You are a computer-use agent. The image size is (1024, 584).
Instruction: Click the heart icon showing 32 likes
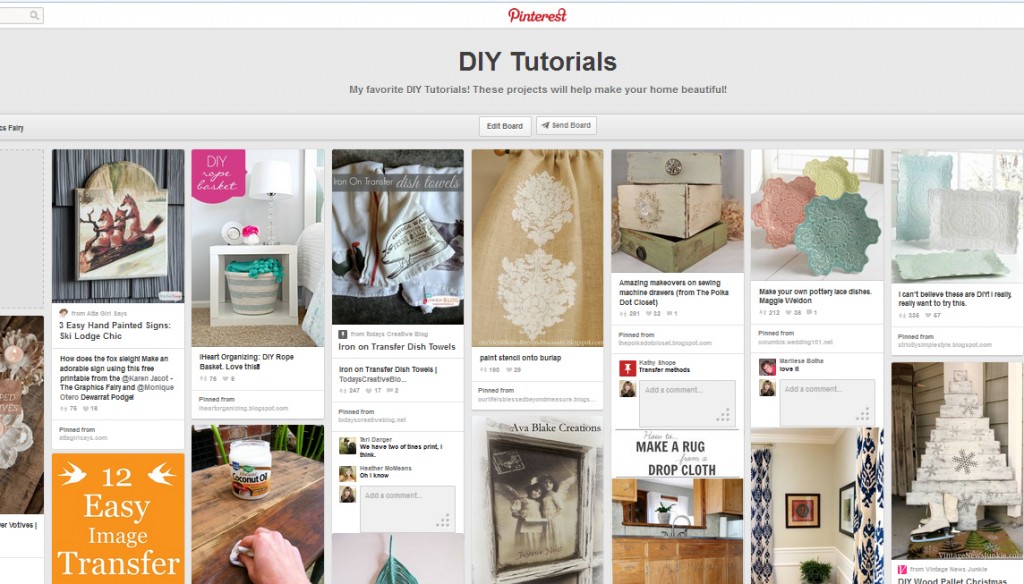click(648, 314)
